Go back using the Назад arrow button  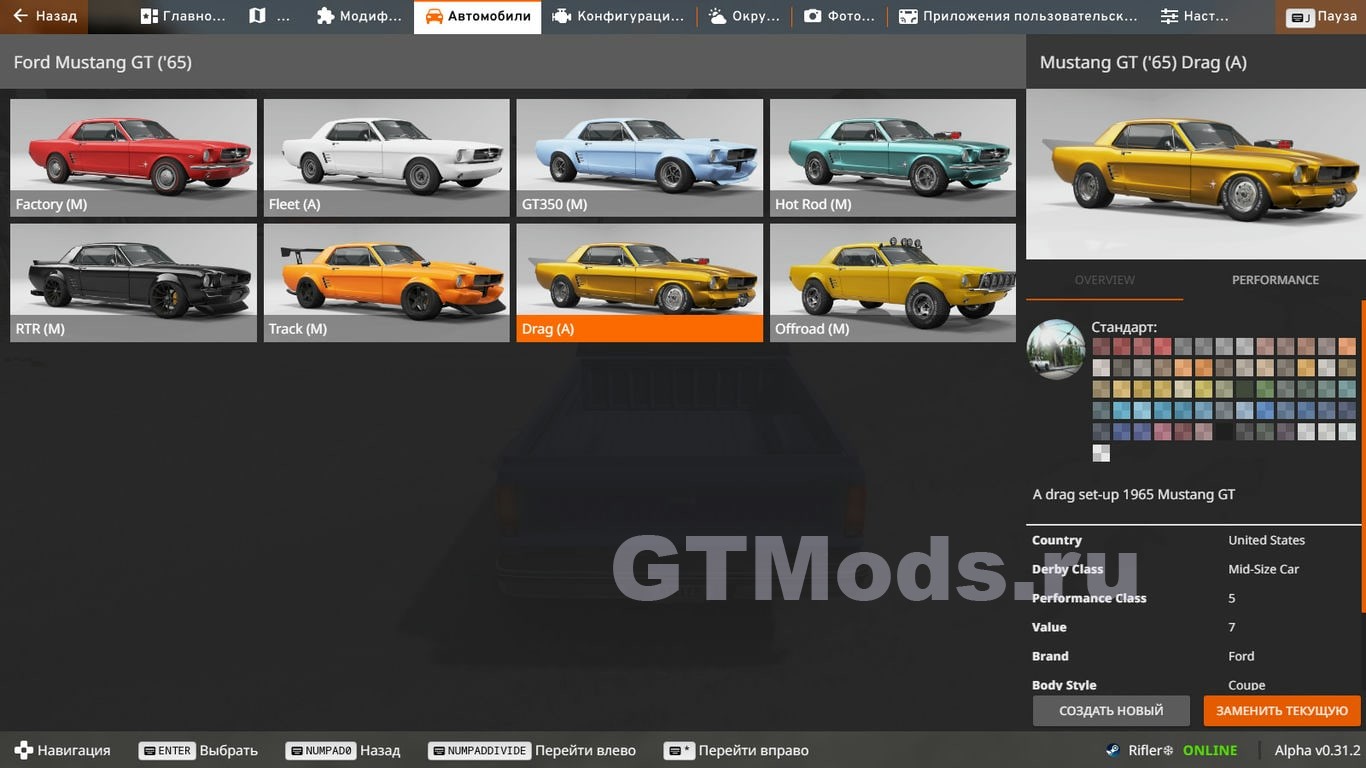point(44,16)
